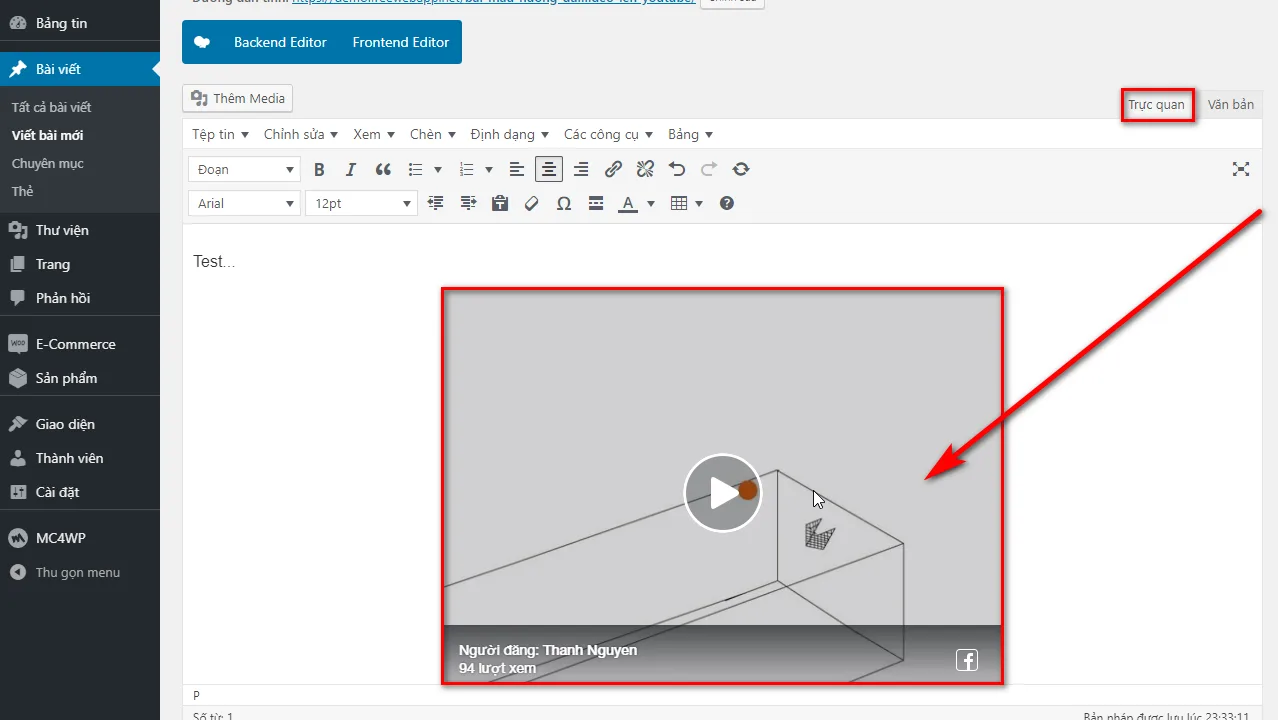Open the Định dạng menu
The image size is (1278, 720).
510,134
